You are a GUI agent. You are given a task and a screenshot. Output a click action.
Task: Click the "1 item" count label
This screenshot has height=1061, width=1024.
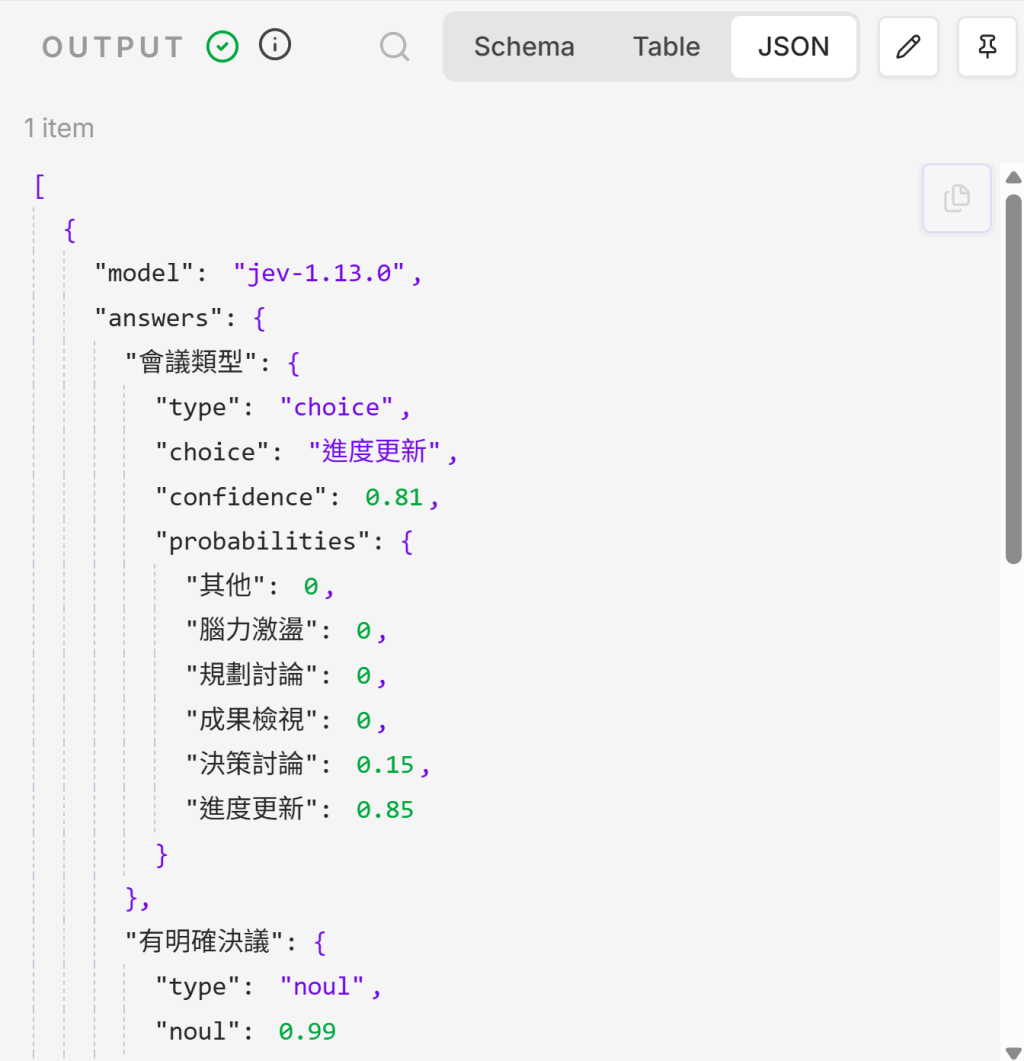pyautogui.click(x=59, y=128)
